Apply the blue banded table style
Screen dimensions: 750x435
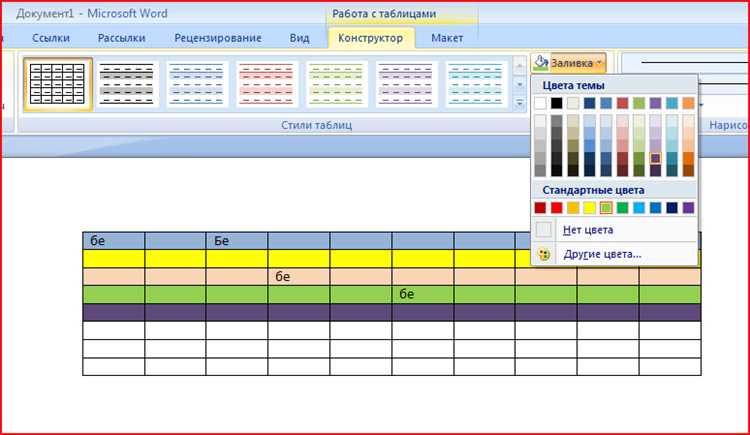pos(197,84)
